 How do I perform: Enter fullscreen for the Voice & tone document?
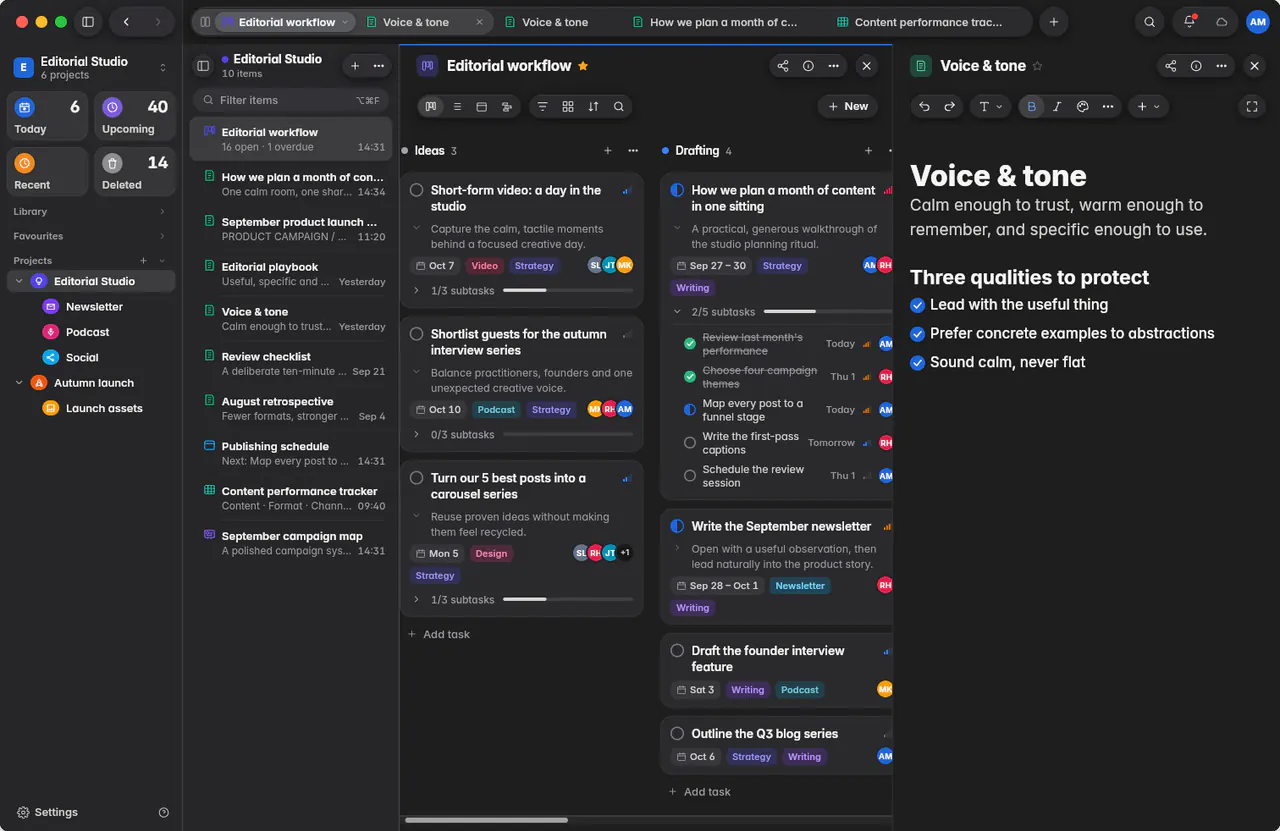[x=1251, y=106]
